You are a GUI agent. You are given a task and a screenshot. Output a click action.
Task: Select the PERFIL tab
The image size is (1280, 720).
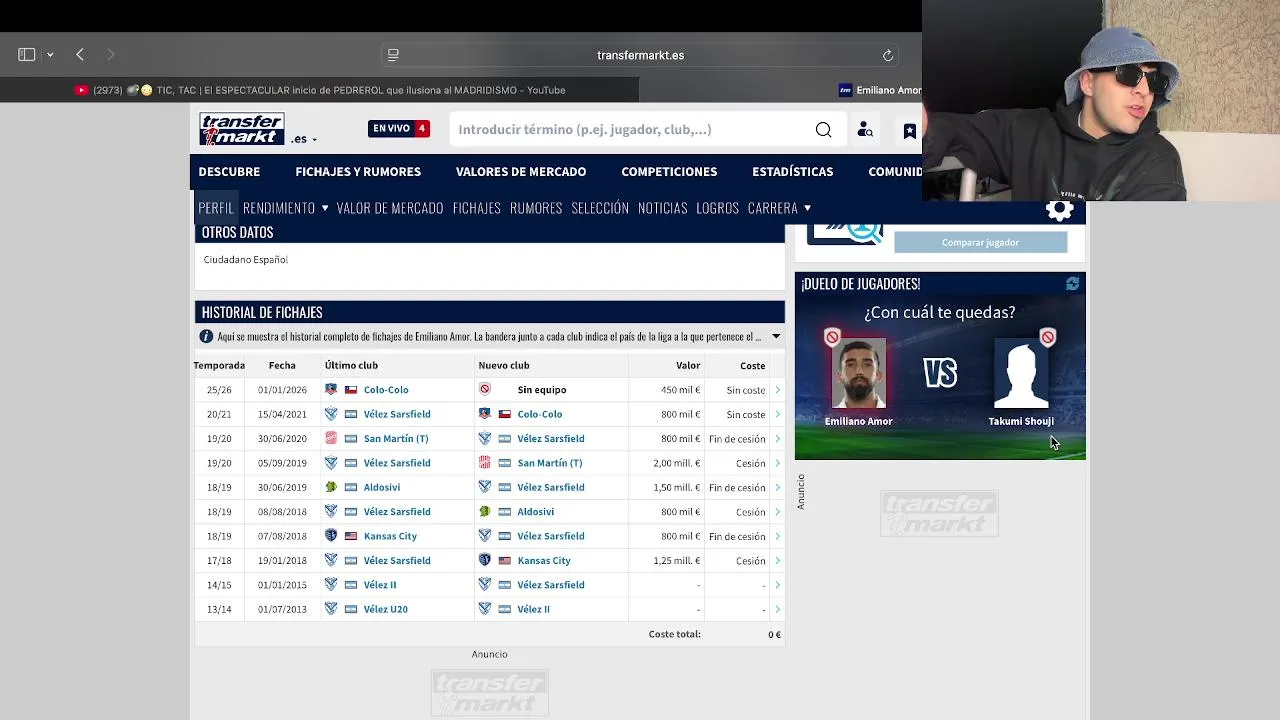click(x=216, y=208)
